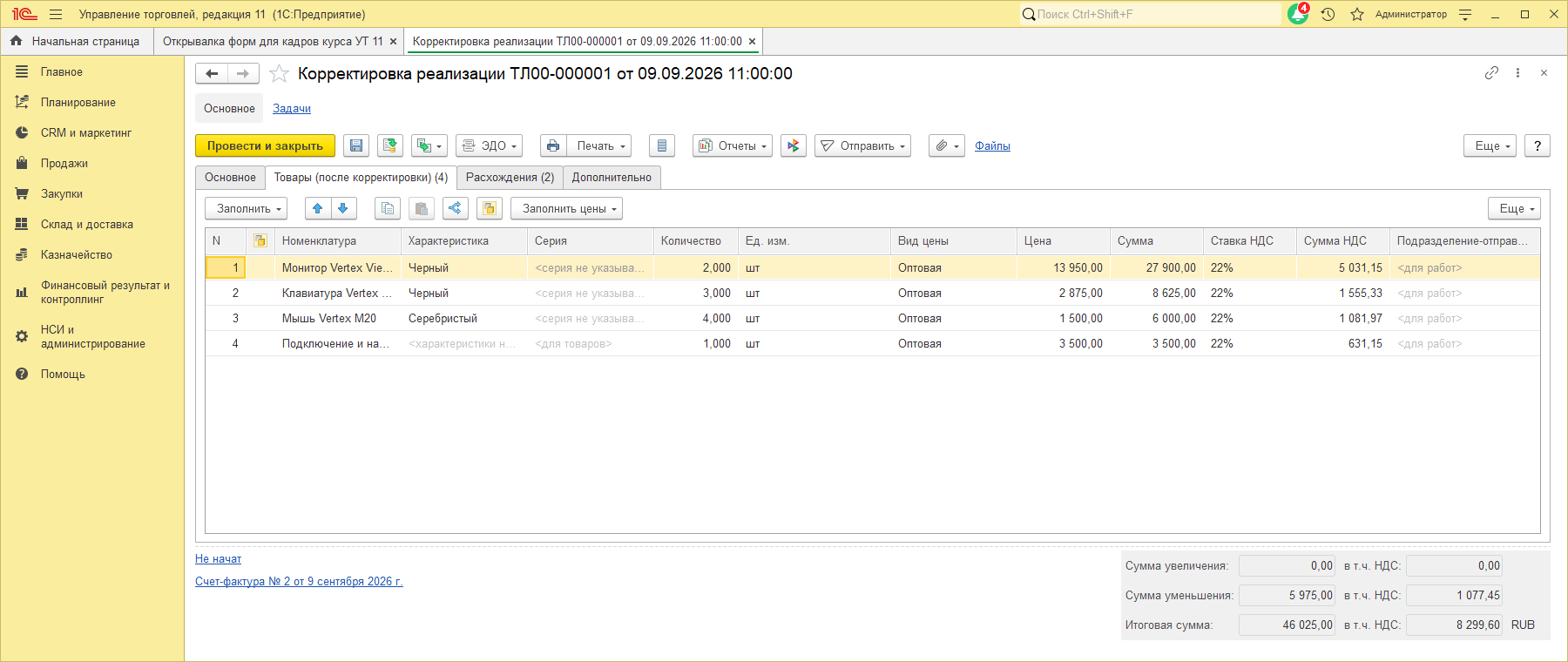Expand the Отправить menu
The width and height of the screenshot is (1568, 662).
tap(863, 146)
